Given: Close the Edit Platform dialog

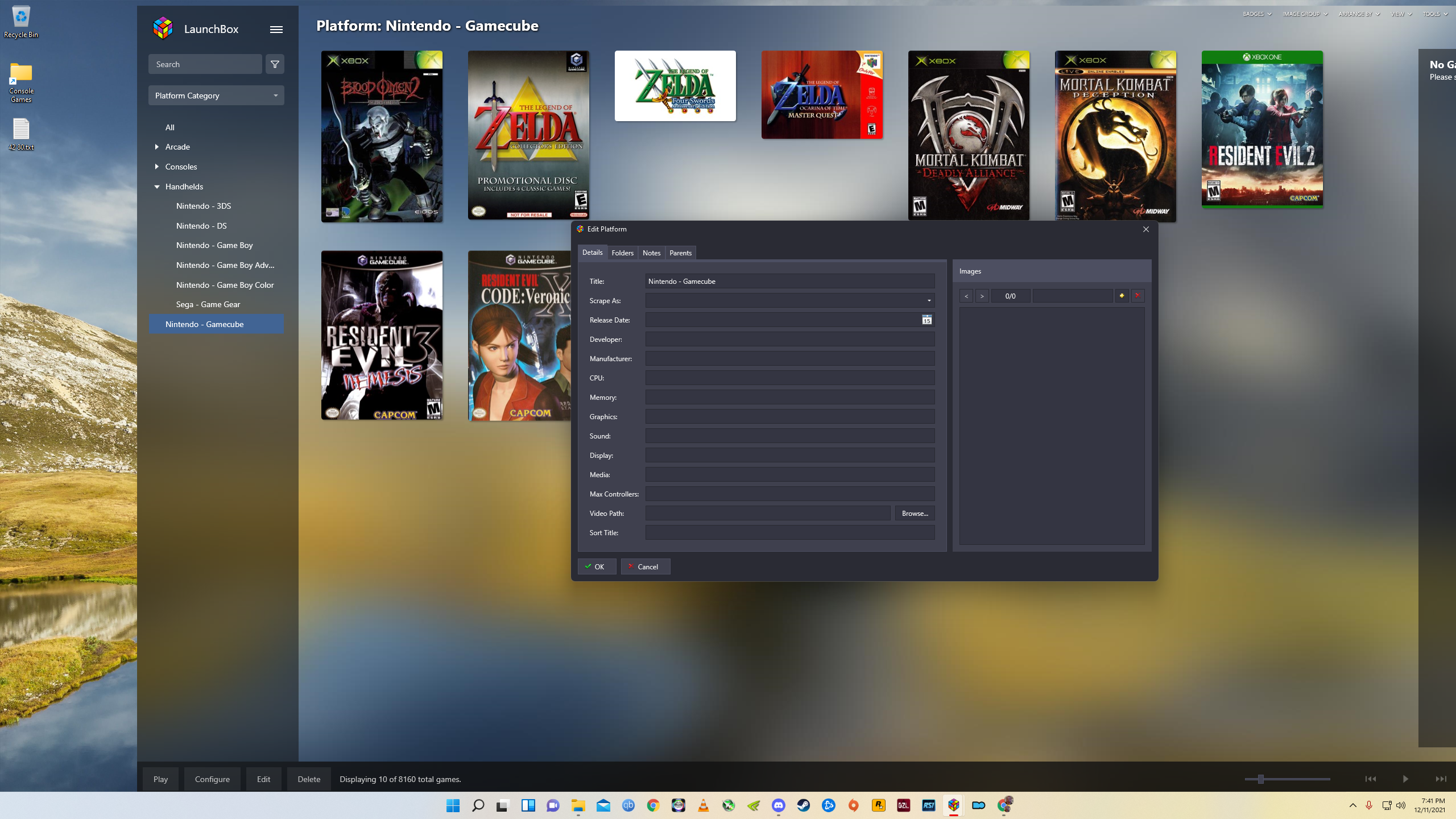Looking at the screenshot, I should click(1146, 229).
